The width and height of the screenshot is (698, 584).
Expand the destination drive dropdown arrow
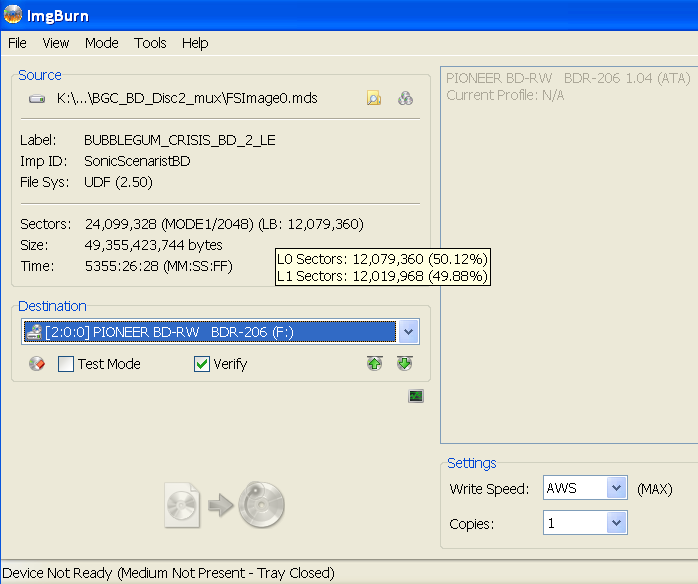(408, 332)
